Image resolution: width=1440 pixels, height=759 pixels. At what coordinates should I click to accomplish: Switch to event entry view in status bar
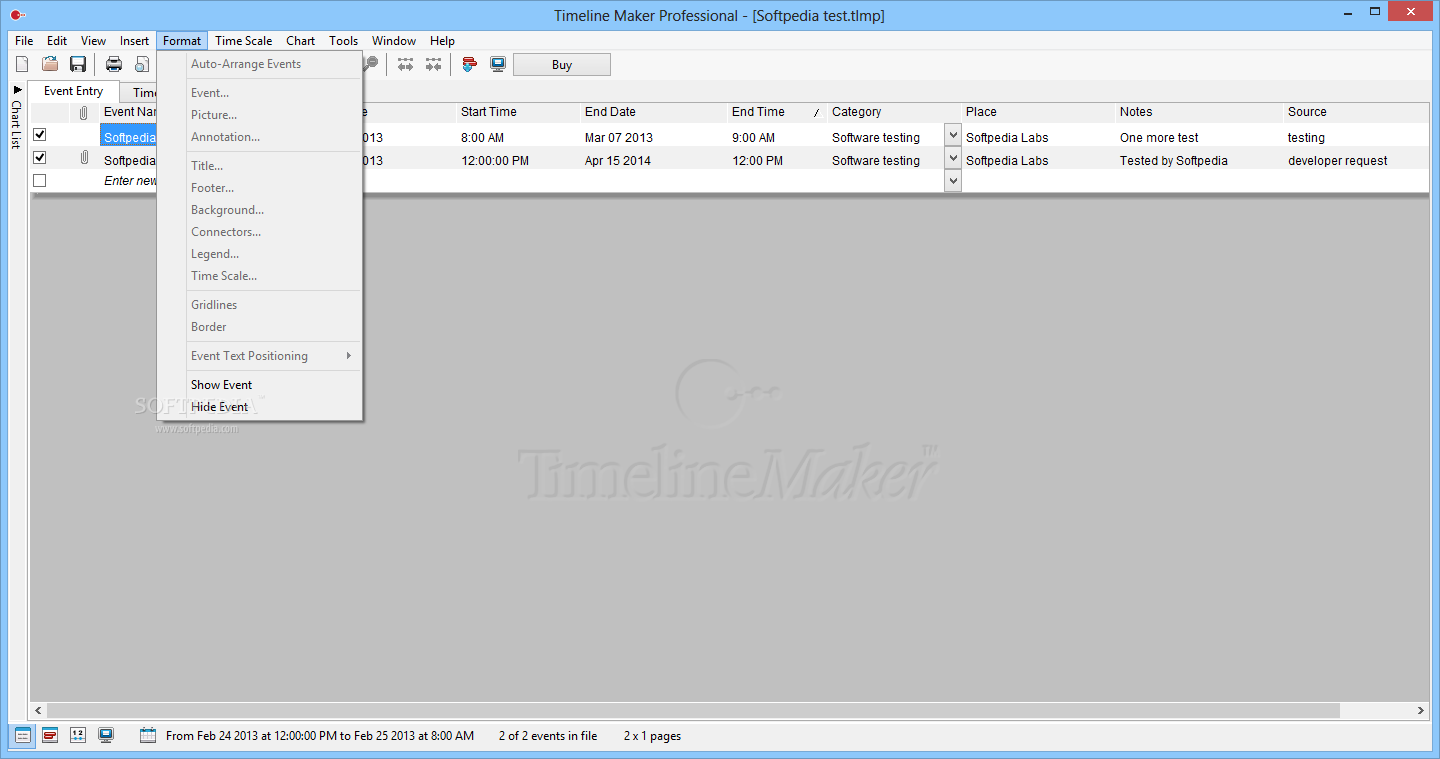22,736
